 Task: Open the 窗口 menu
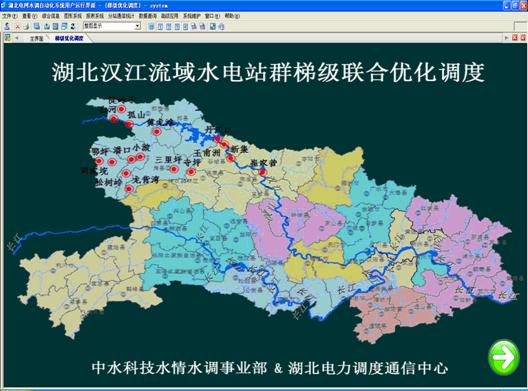point(212,16)
